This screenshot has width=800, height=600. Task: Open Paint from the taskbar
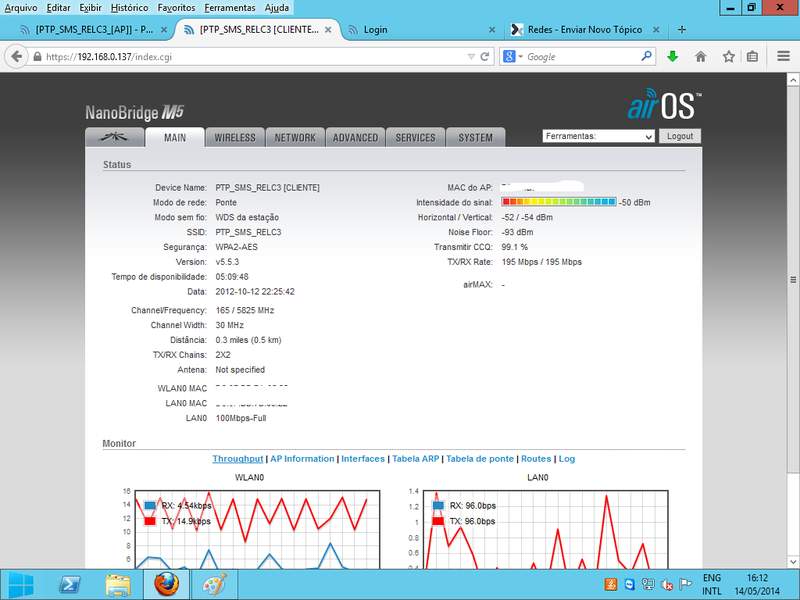tap(214, 585)
